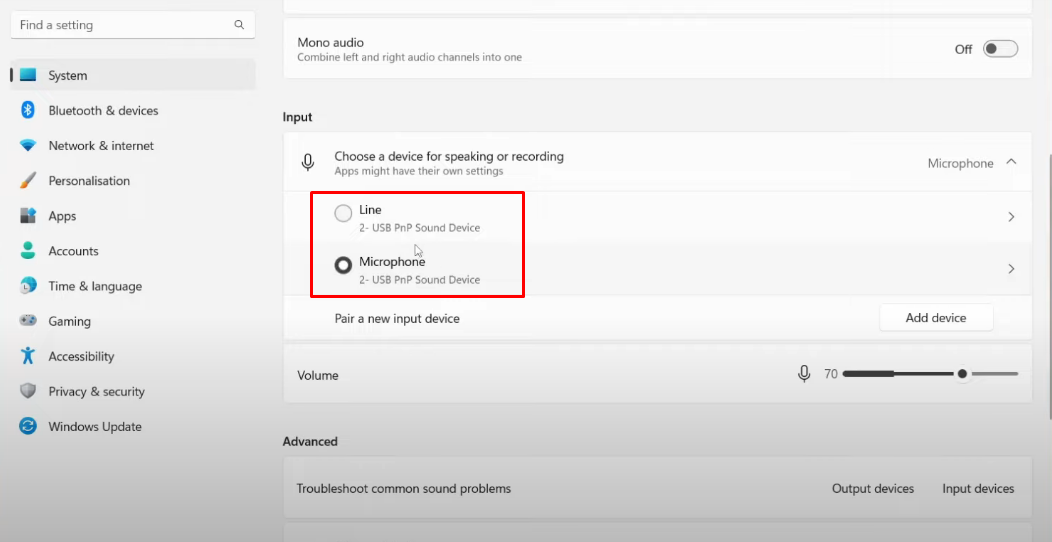
Task: Click the Windows Update sync icon
Action: coord(28,426)
